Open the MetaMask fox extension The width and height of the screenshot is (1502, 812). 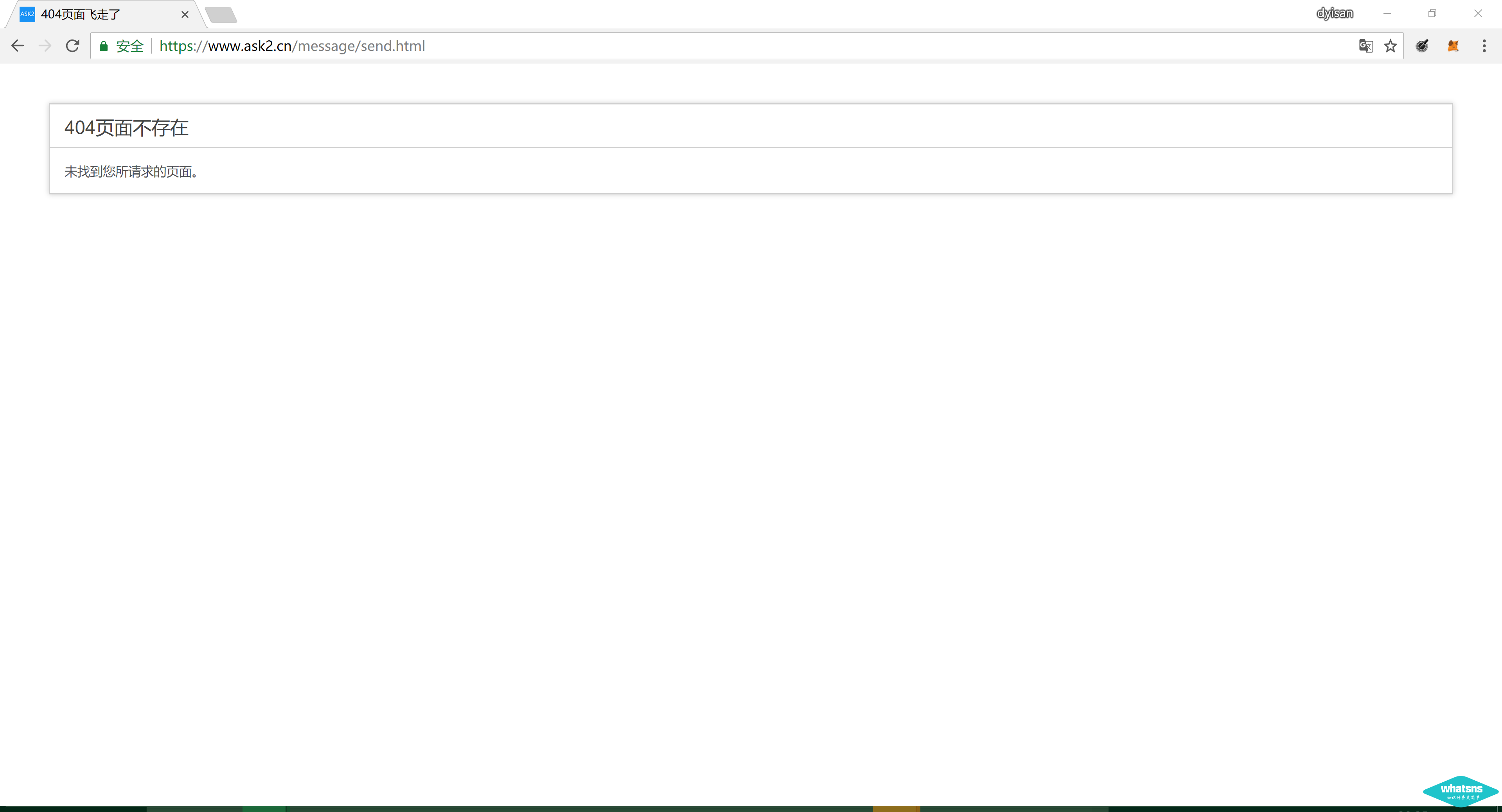[x=1453, y=46]
